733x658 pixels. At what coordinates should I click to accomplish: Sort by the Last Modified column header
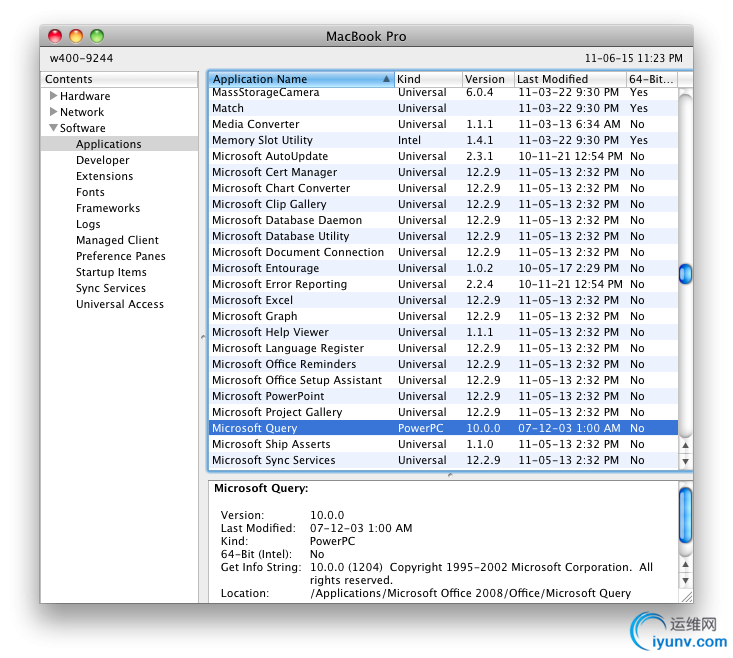[570, 79]
